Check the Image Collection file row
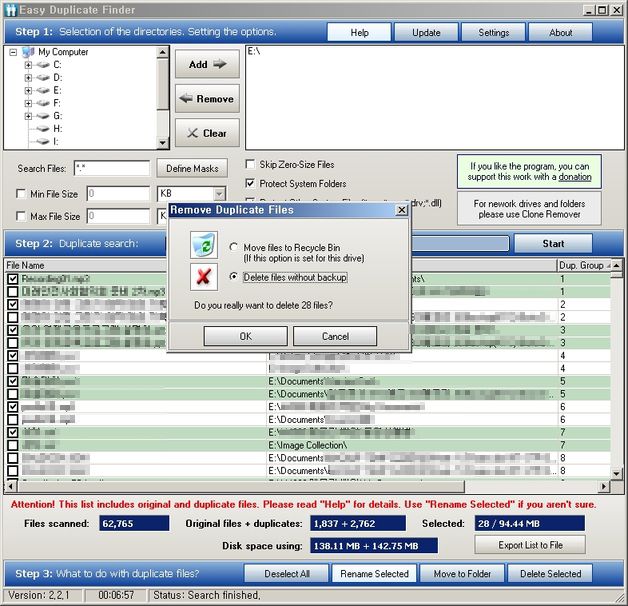628x606 pixels. click(13, 445)
